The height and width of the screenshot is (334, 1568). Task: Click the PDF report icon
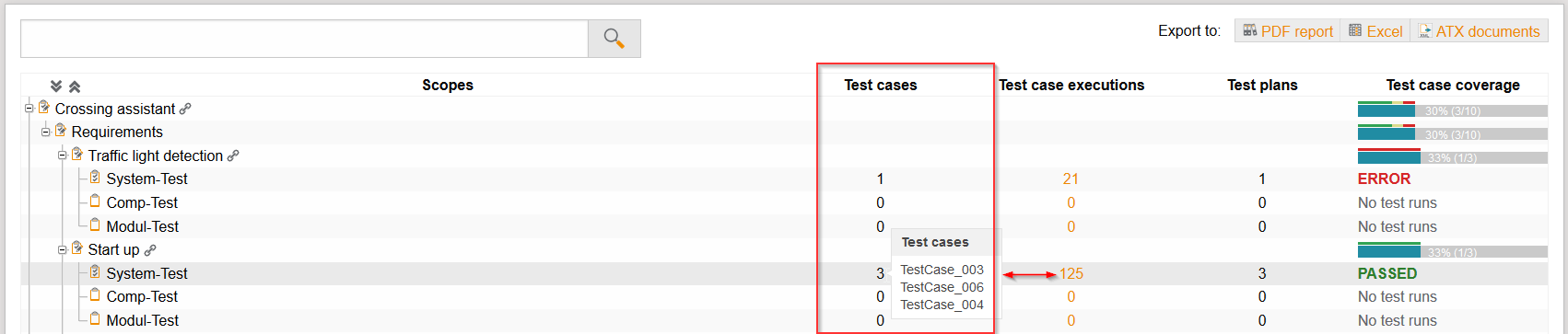1250,30
